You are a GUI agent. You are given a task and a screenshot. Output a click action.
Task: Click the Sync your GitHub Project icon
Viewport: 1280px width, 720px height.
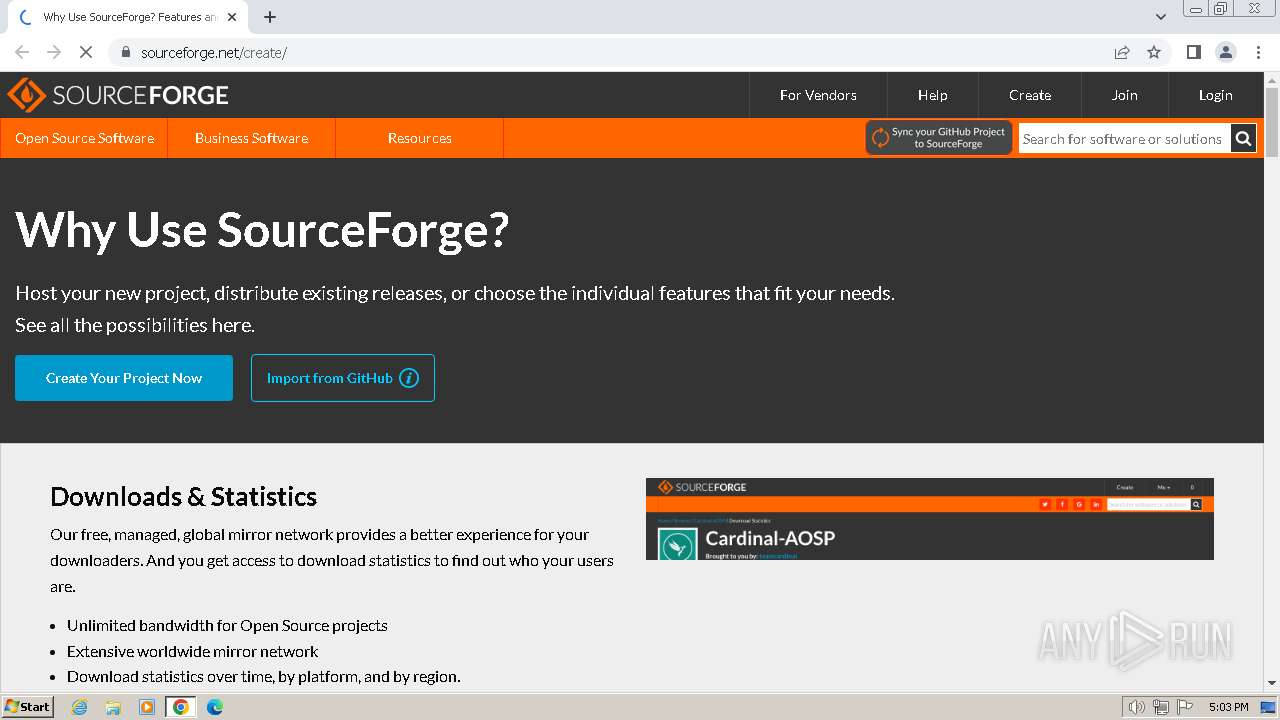pyautogui.click(x=880, y=138)
